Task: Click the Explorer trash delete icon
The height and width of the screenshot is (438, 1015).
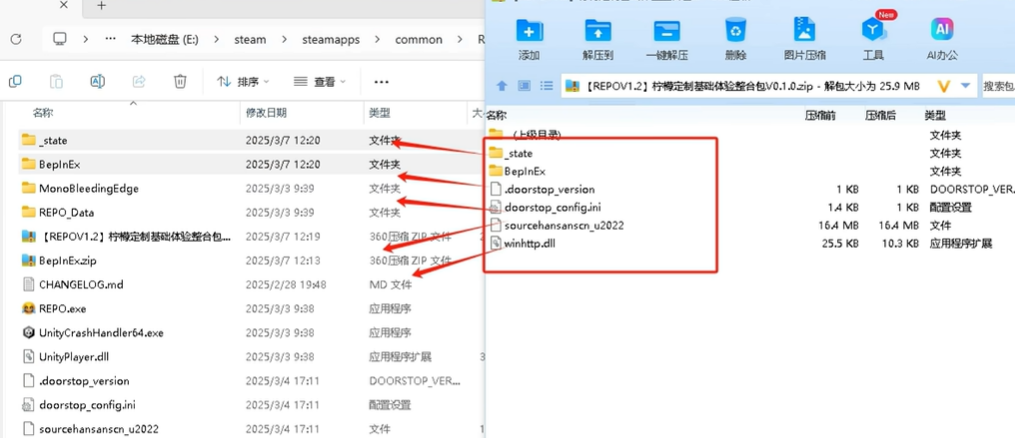Action: point(180,81)
